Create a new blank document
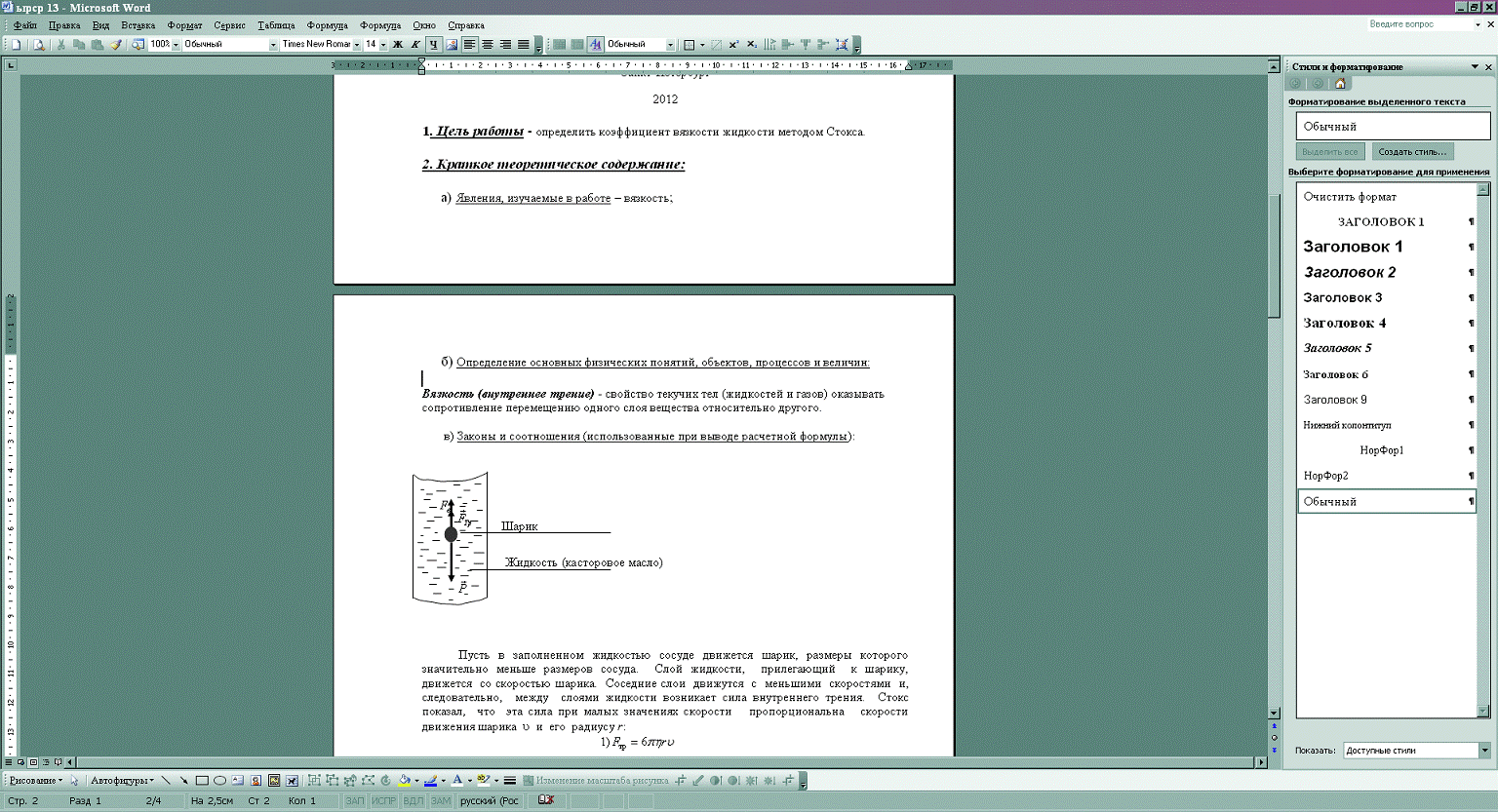Viewport: 1498px width, 812px height. tap(17, 45)
